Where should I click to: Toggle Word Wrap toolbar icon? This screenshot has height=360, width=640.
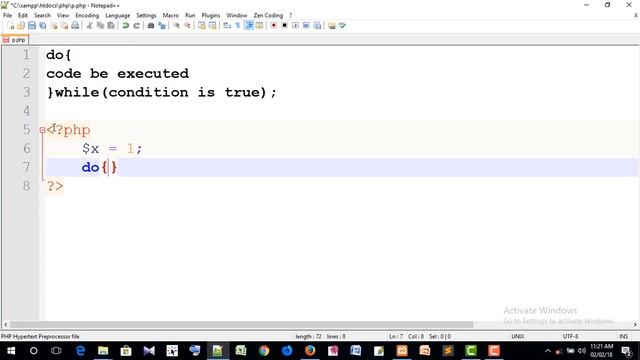227,26
